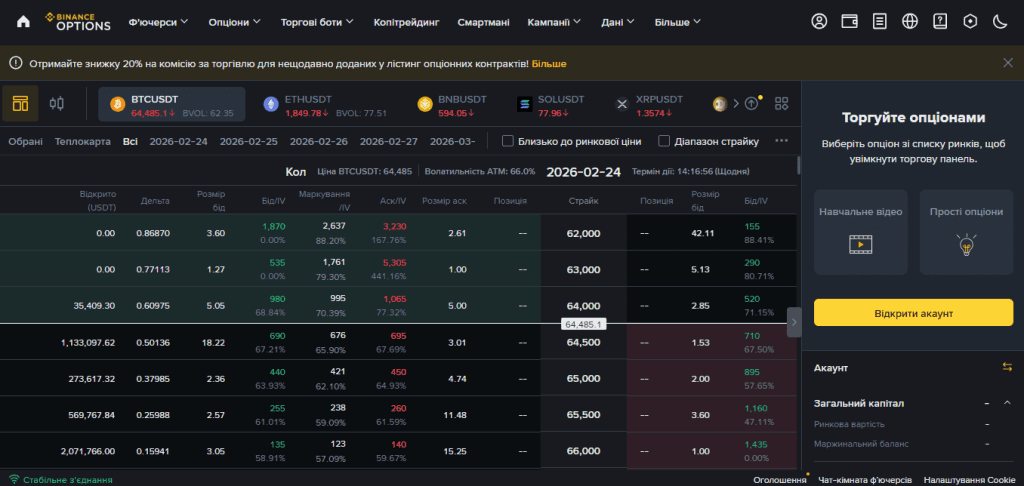The image size is (1024, 486).
Task: Click the option chain vertical scrollbar
Action: 799,165
